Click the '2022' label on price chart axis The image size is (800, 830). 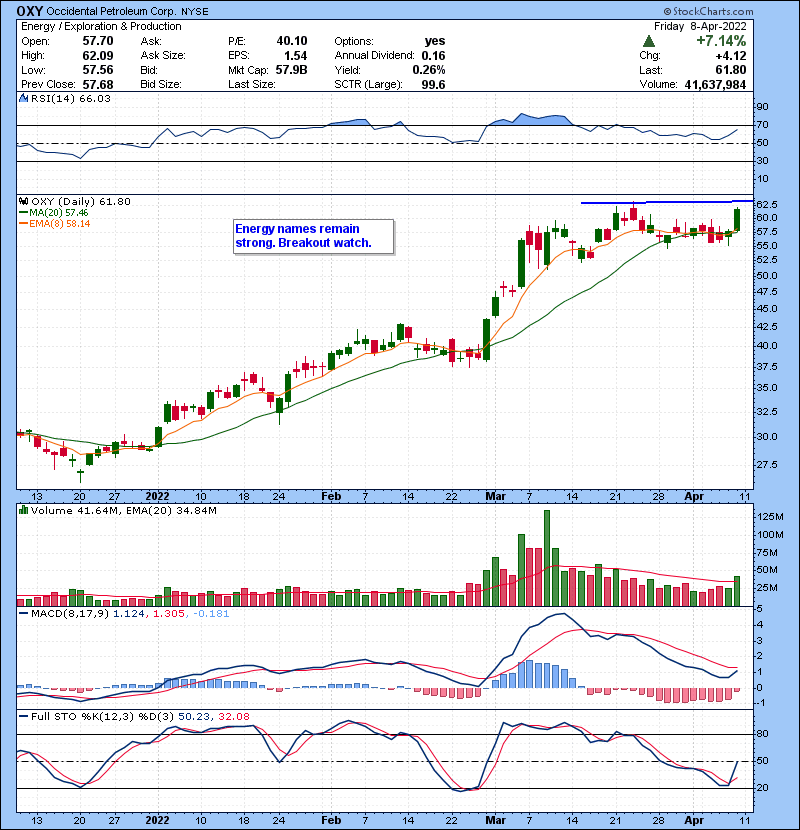pos(157,497)
